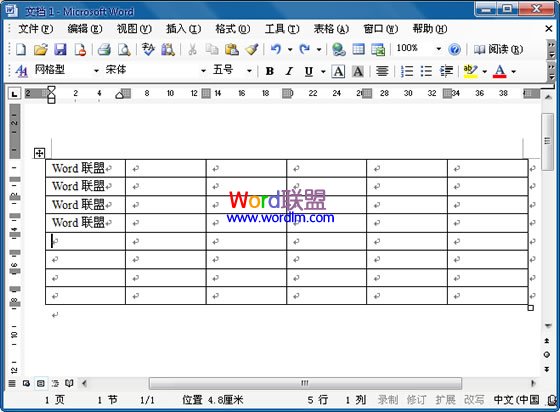560x412 pixels.
Task: Insert Excel worksheet icon
Action: tap(378, 49)
